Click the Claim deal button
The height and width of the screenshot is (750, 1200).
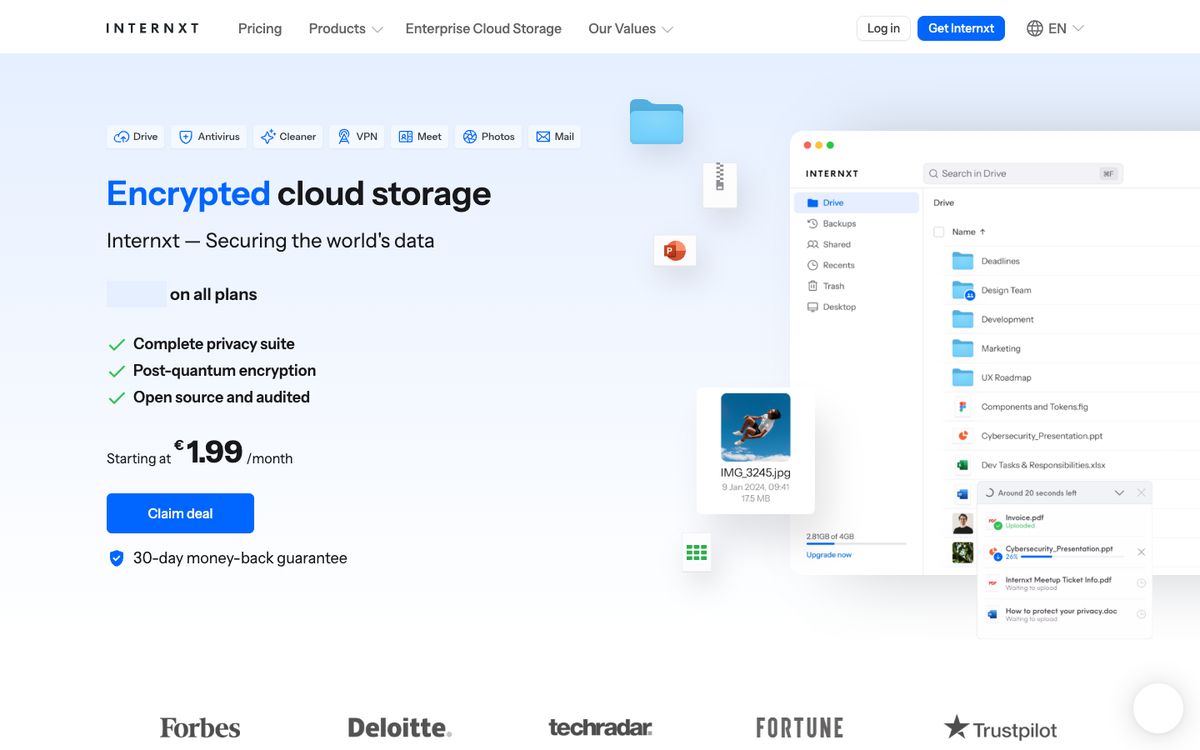[180, 513]
